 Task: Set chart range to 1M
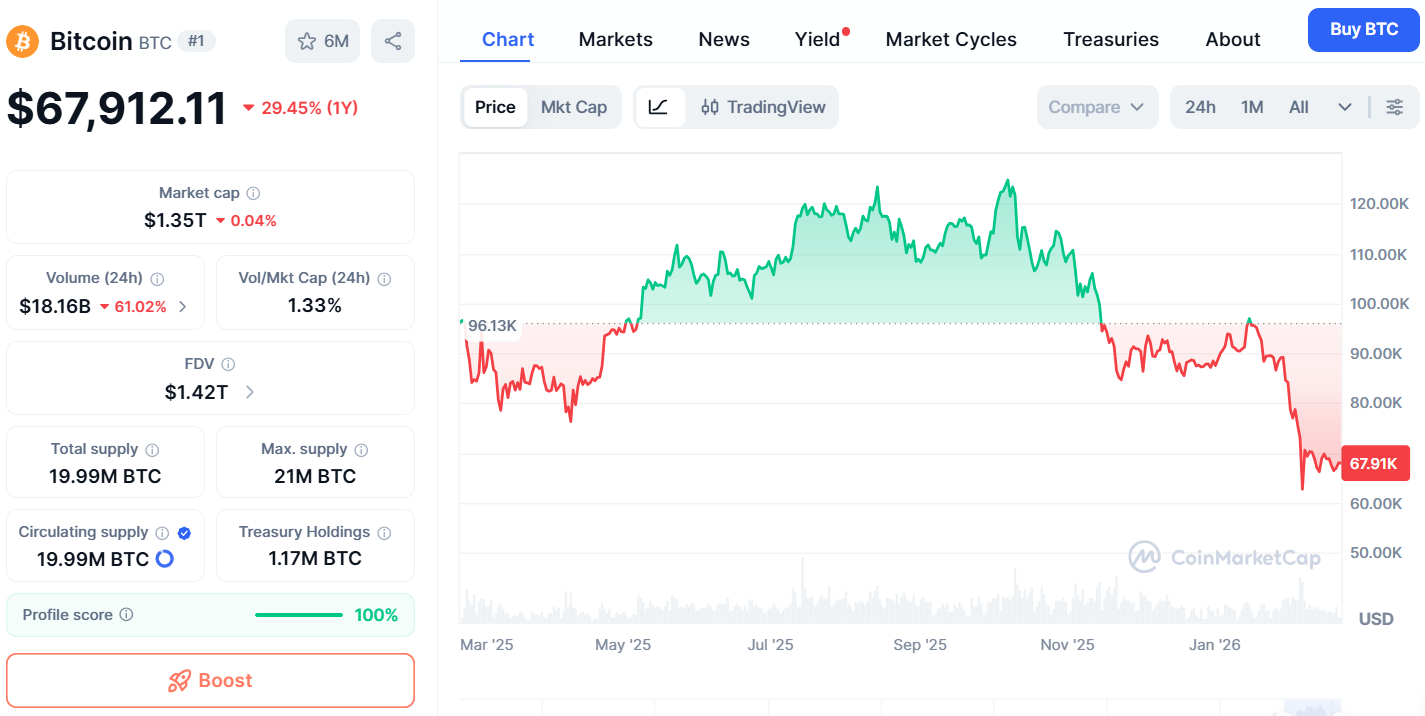(x=1252, y=107)
